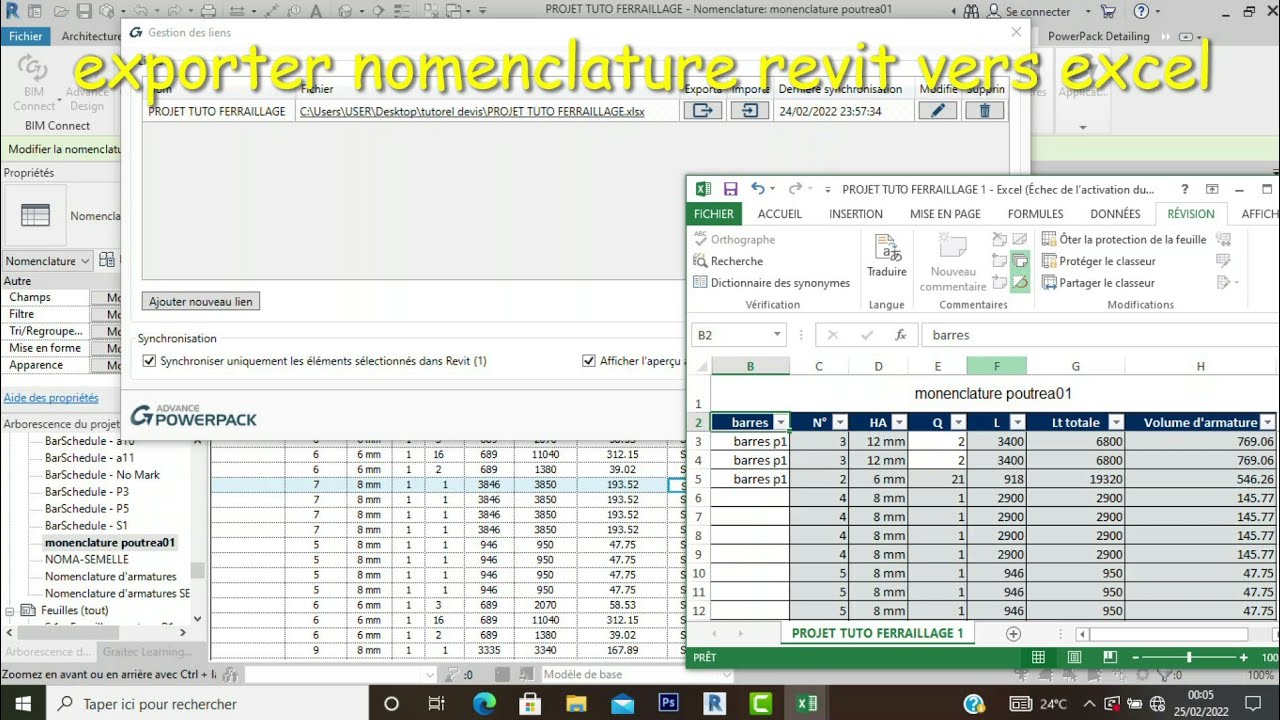Toggle Synchroniser uniquement les éléments sélectionnés checkbox
This screenshot has height=720, width=1280.
150,361
